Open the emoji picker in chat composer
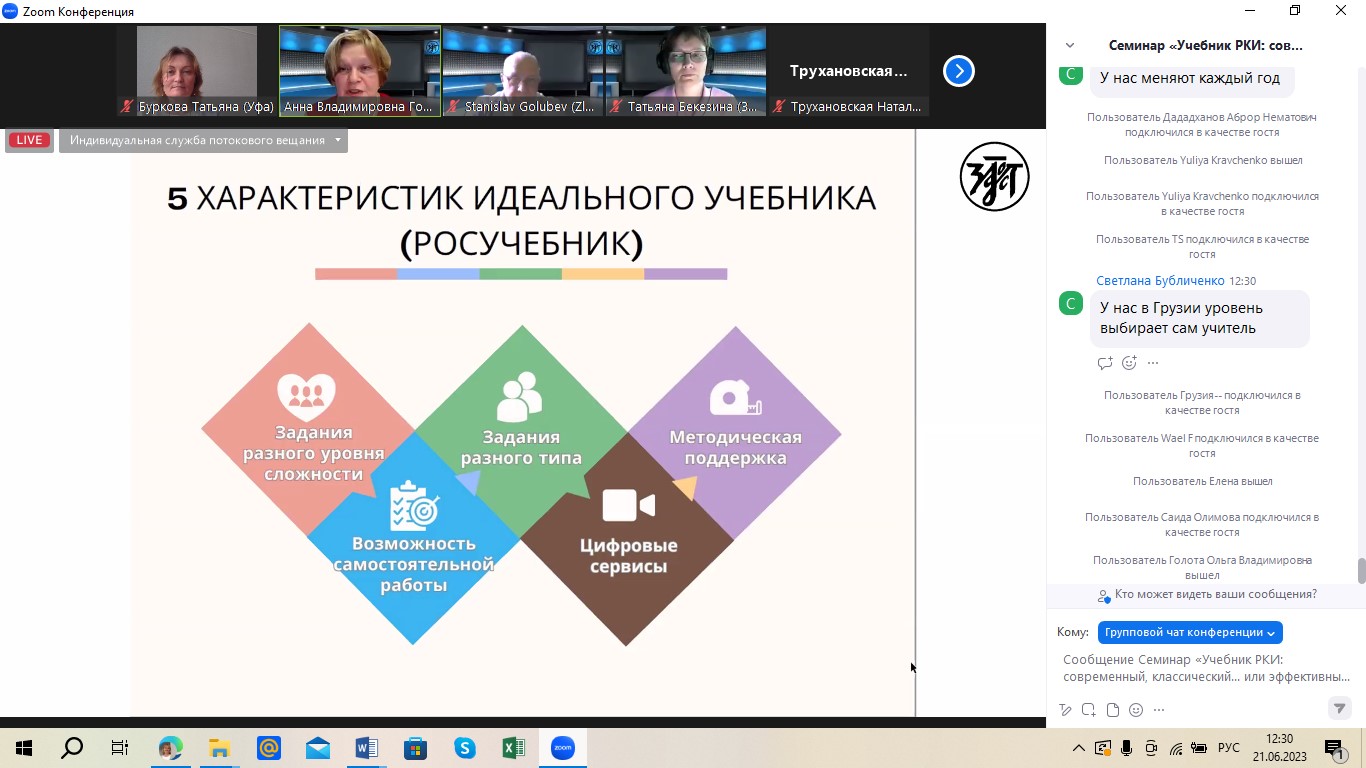 [x=1136, y=710]
